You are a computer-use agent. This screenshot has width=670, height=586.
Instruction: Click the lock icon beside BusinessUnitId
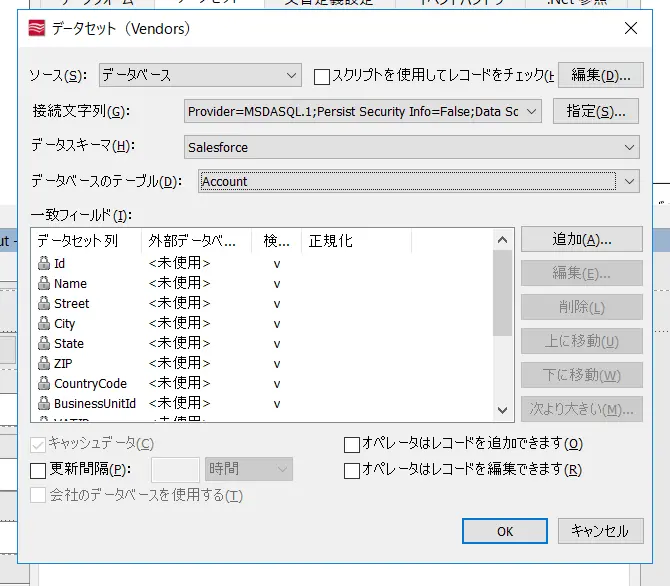click(x=44, y=403)
